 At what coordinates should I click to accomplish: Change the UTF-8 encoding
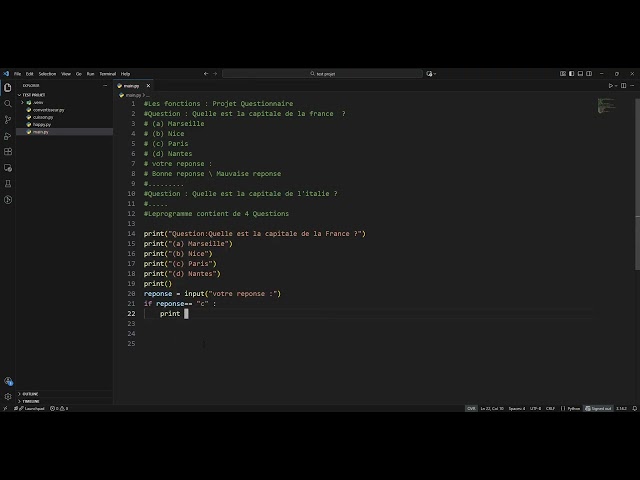pyautogui.click(x=535, y=408)
